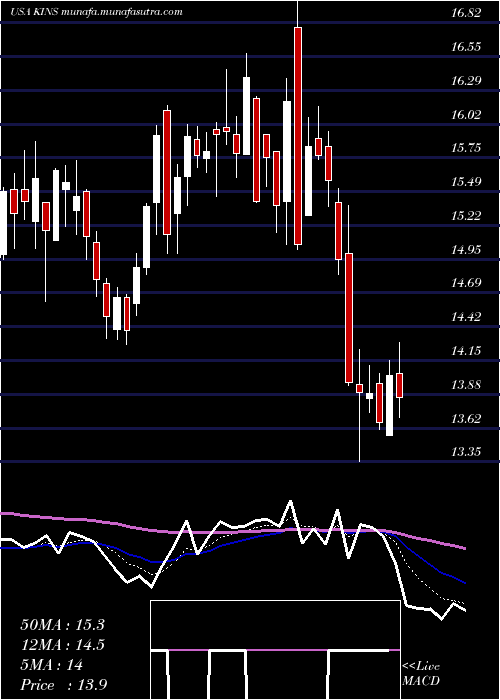Click the '5MA : 14' readout
Image resolution: width=500 pixels, height=700 pixels.
click(x=52, y=665)
